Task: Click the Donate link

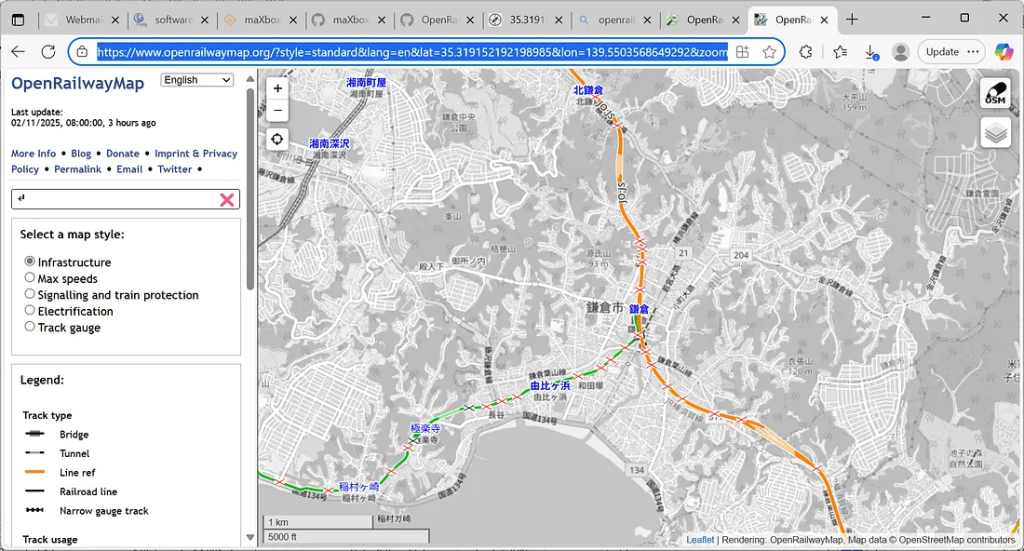Action: coord(122,153)
